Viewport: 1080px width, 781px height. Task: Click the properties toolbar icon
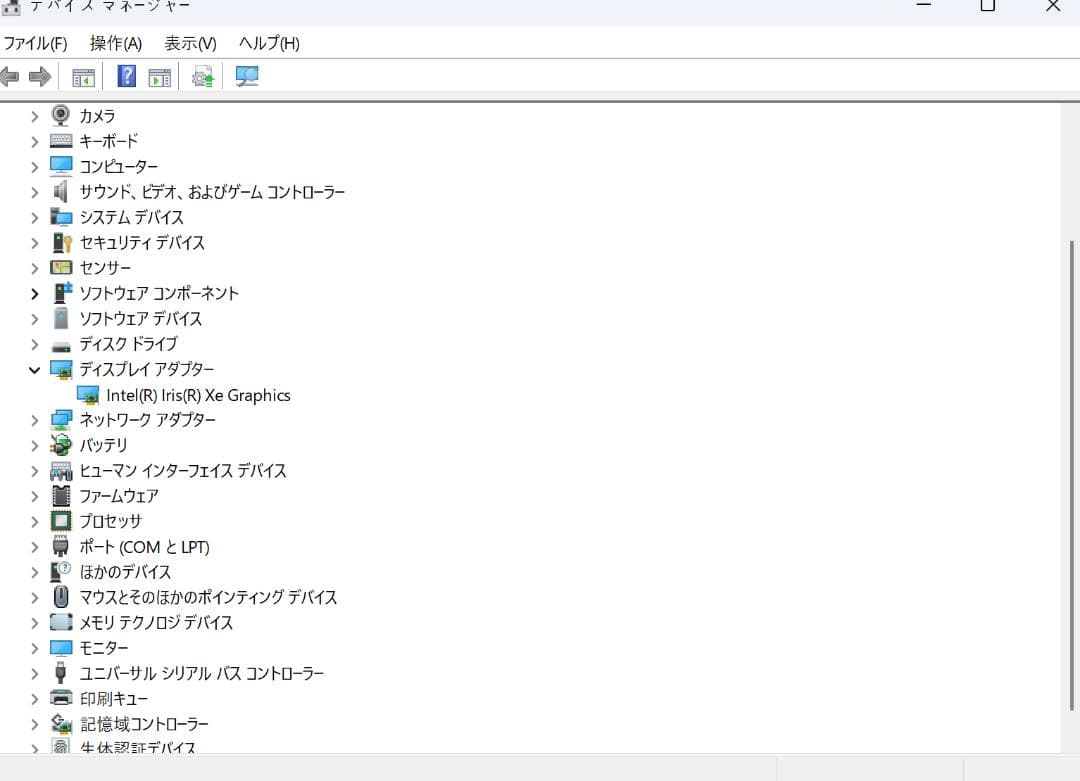[159, 76]
